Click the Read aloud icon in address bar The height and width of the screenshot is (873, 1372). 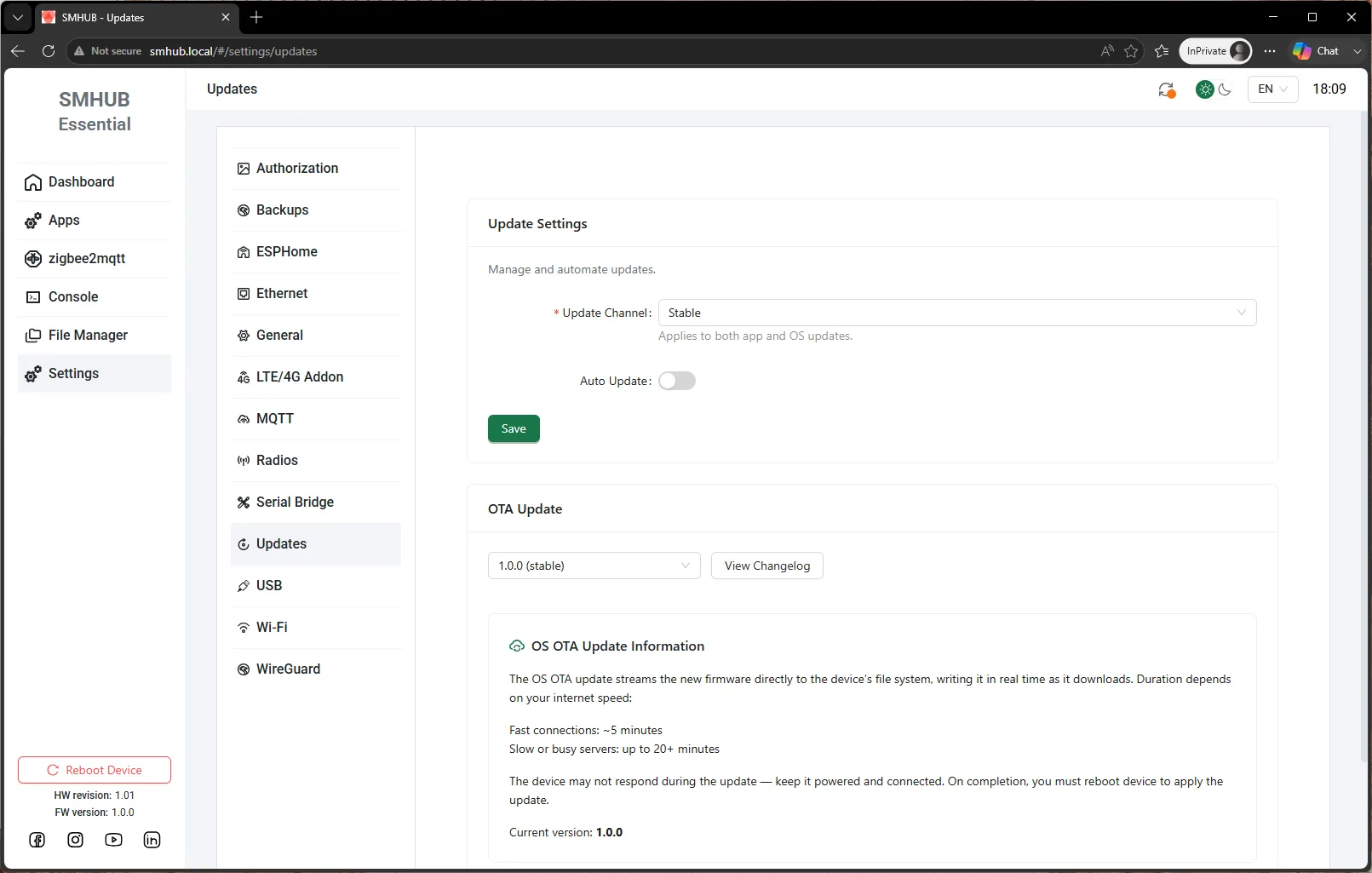point(1107,51)
